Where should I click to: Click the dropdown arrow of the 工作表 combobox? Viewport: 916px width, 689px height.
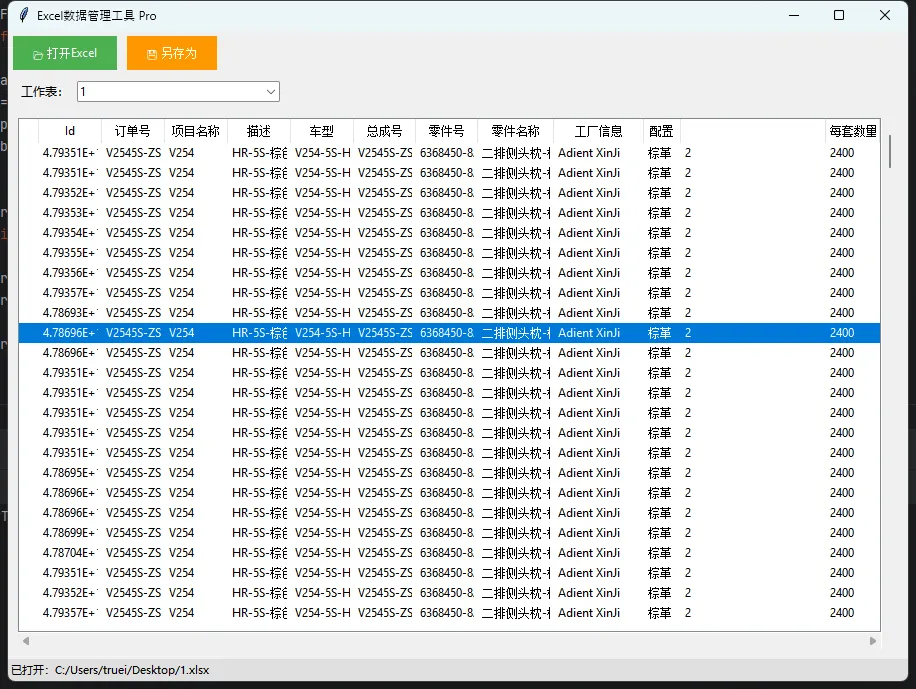pyautogui.click(x=270, y=92)
